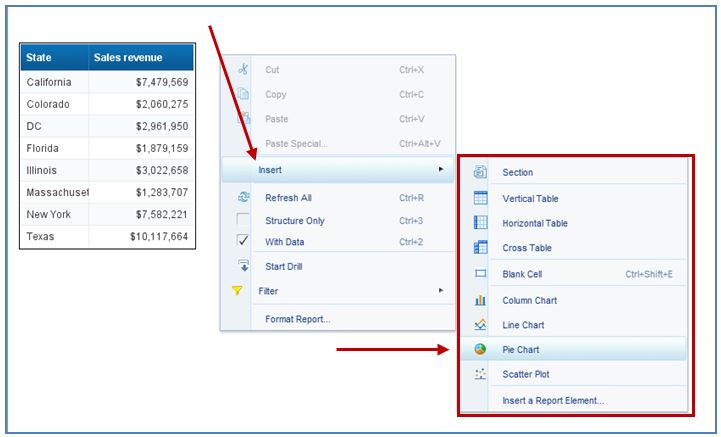Insert a Scatter Plot
721x437 pixels.
click(x=573, y=374)
